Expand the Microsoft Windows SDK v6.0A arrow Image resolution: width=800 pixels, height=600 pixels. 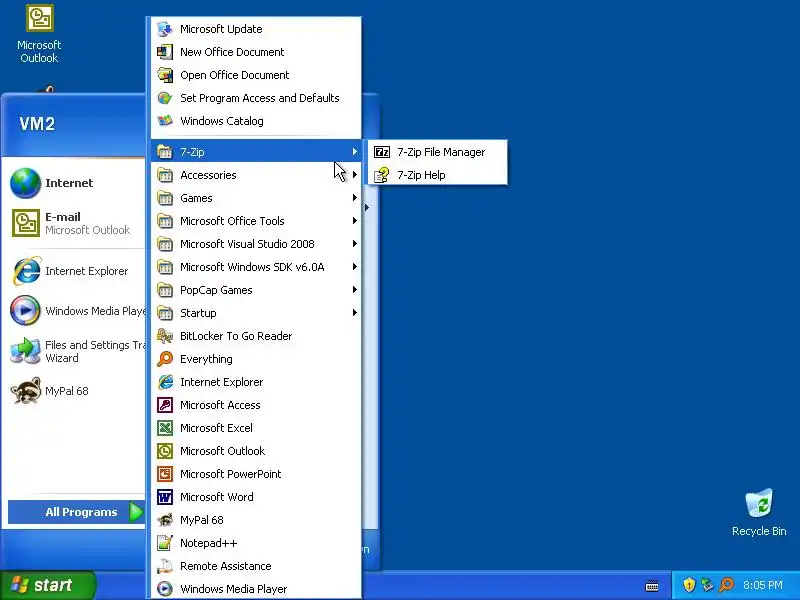tap(355, 267)
